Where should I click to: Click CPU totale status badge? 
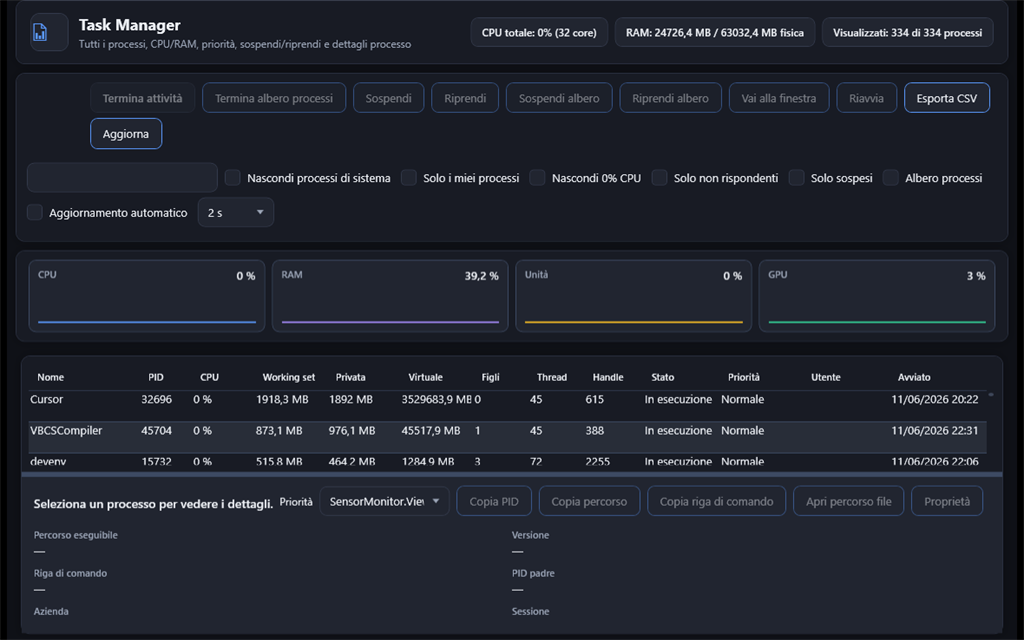539,32
